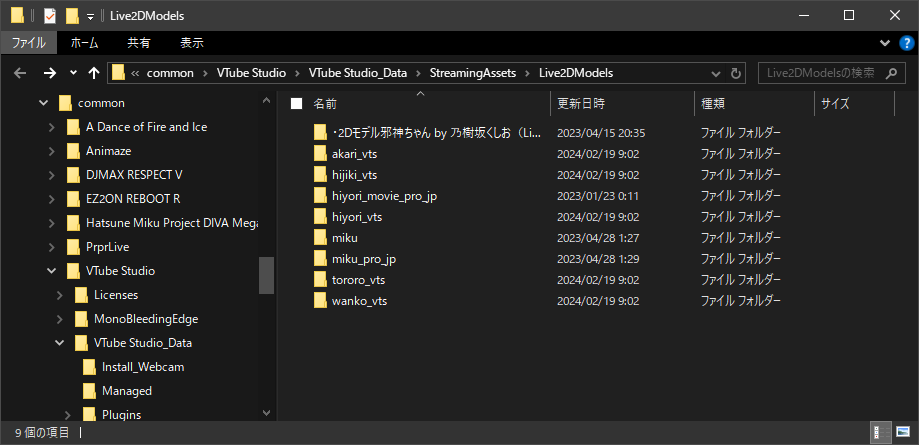Go up one folder level
Image resolution: width=919 pixels, height=445 pixels.
(94, 73)
